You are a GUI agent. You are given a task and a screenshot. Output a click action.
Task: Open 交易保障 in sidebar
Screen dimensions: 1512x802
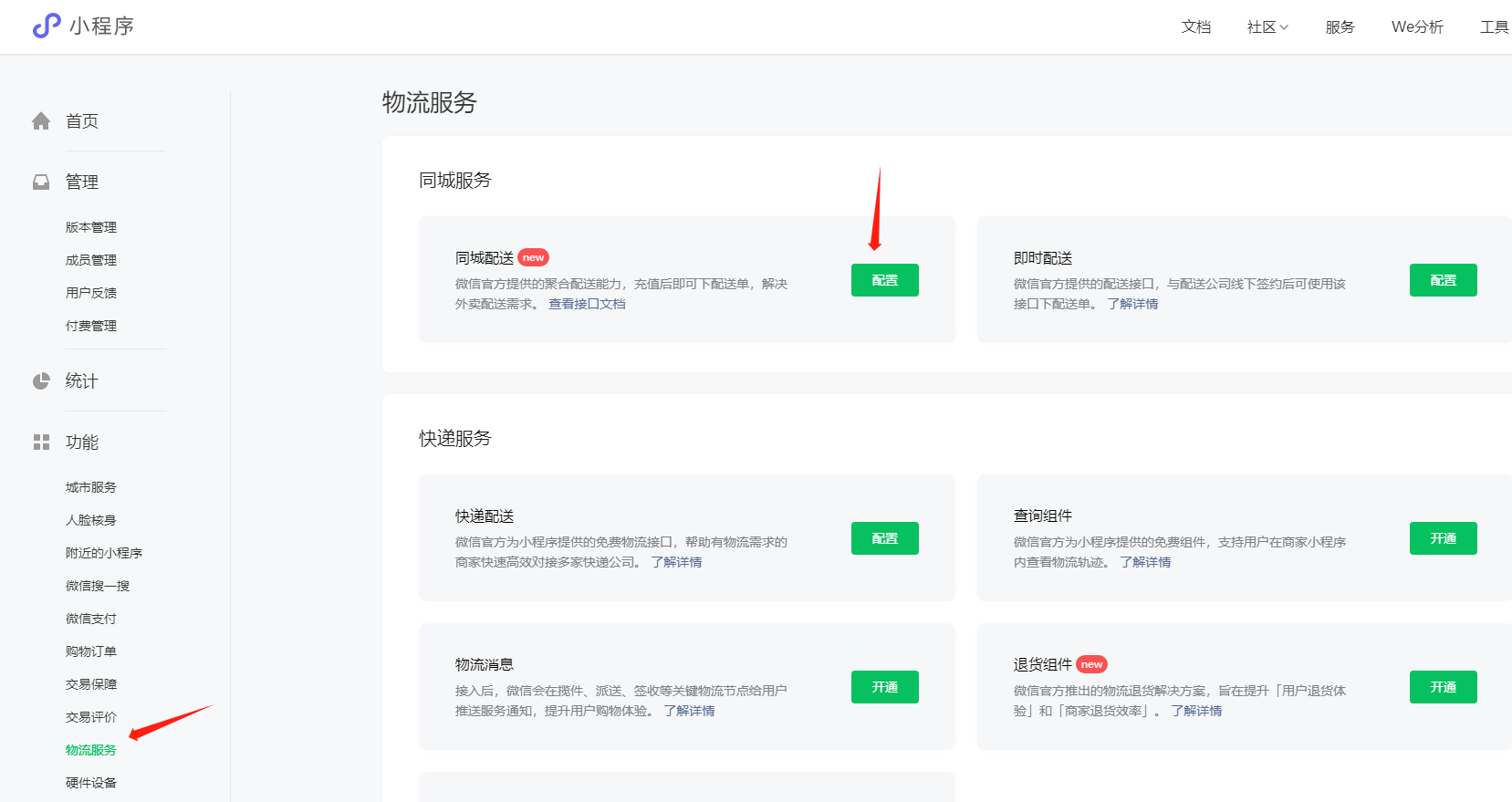coord(91,684)
